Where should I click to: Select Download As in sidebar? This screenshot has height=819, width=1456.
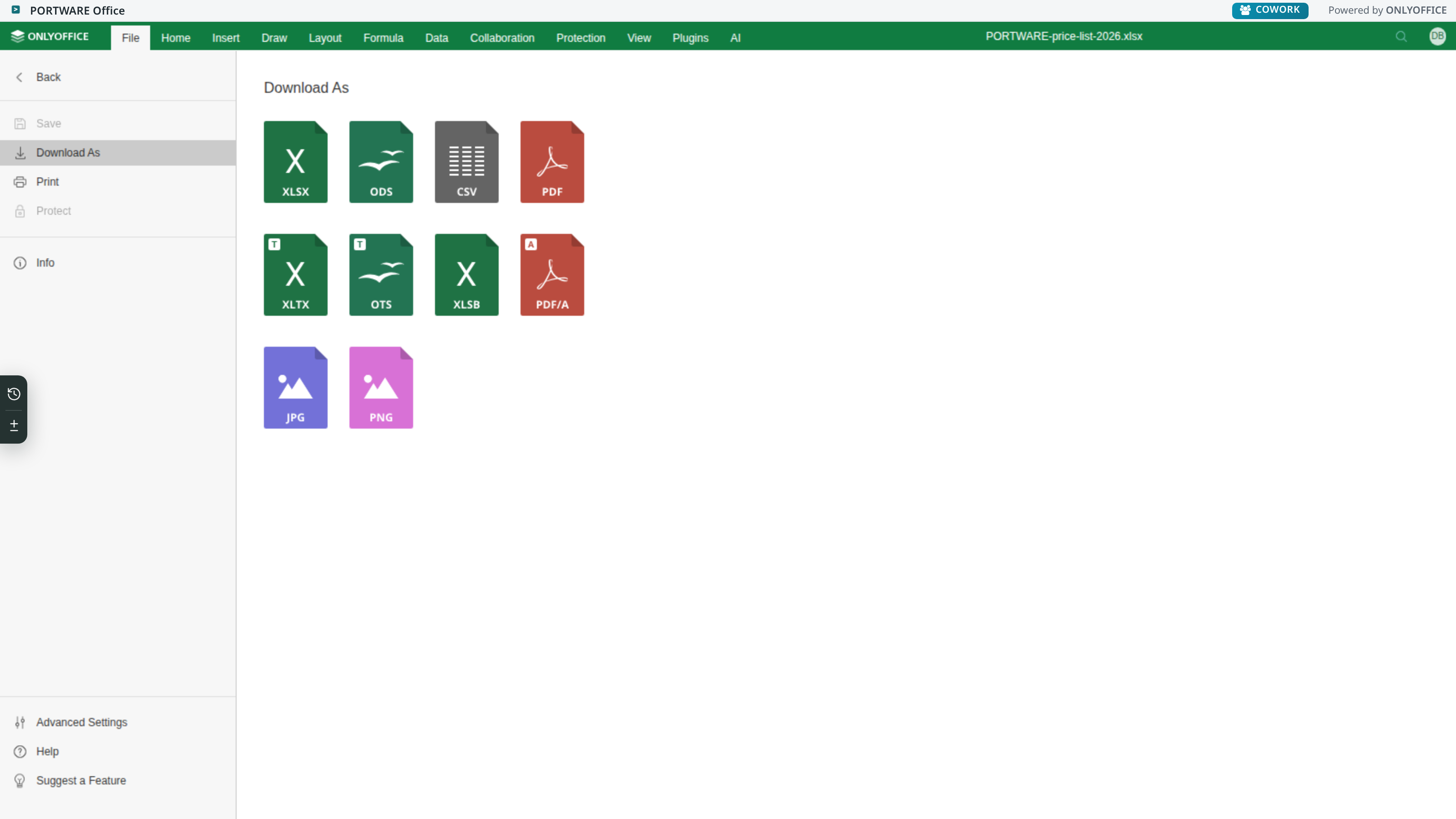(x=118, y=152)
